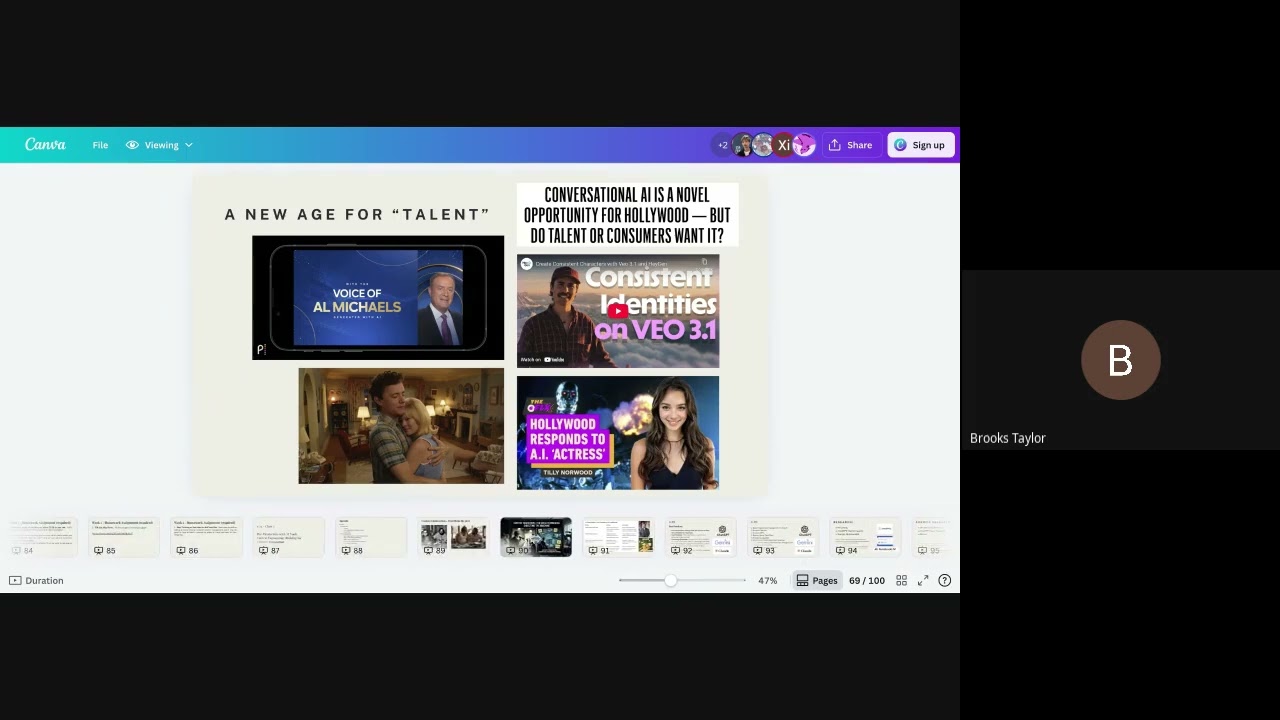Expand the Viewing mode dropdown
Viewport: 1280px width, 720px height.
point(160,145)
